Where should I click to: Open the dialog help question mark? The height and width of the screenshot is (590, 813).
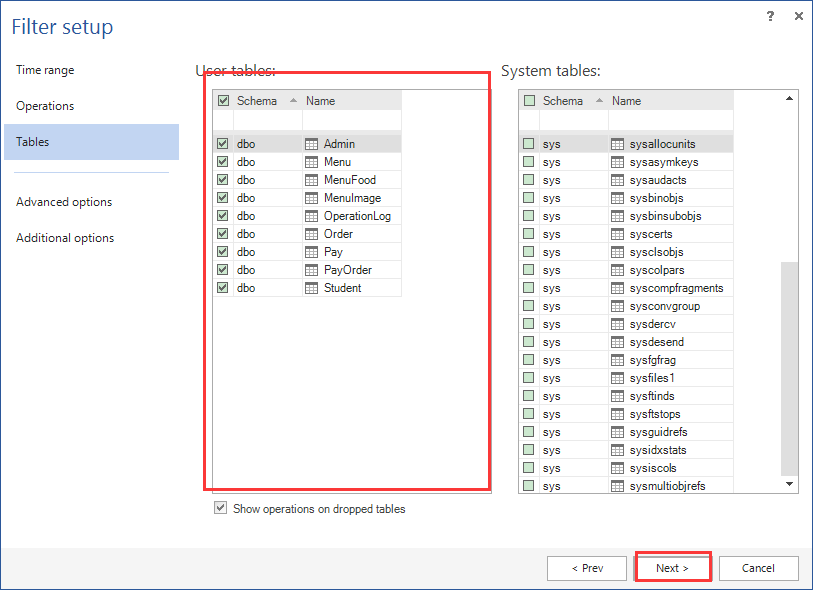coord(769,16)
